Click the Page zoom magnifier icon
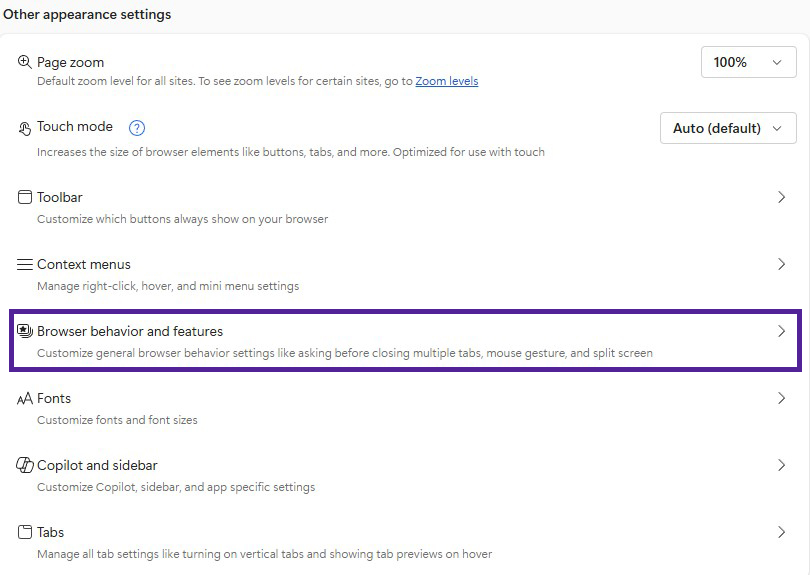 [25, 62]
